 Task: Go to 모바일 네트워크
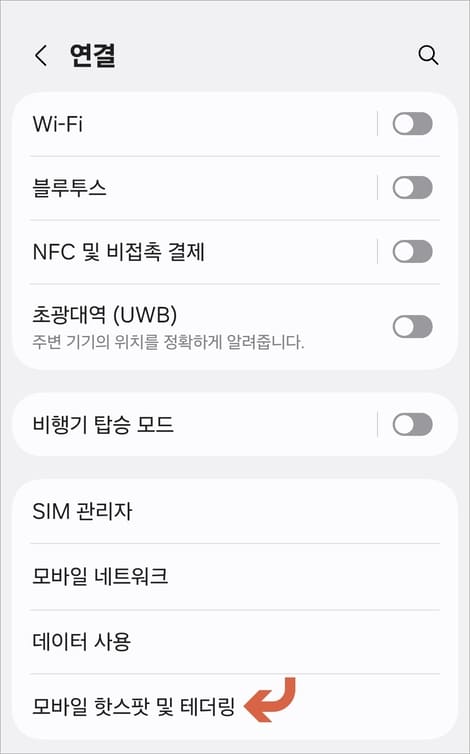point(235,576)
